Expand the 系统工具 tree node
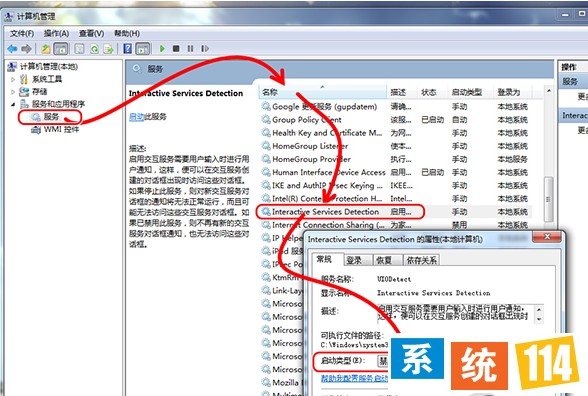The height and width of the screenshot is (396, 588). [x=13, y=80]
